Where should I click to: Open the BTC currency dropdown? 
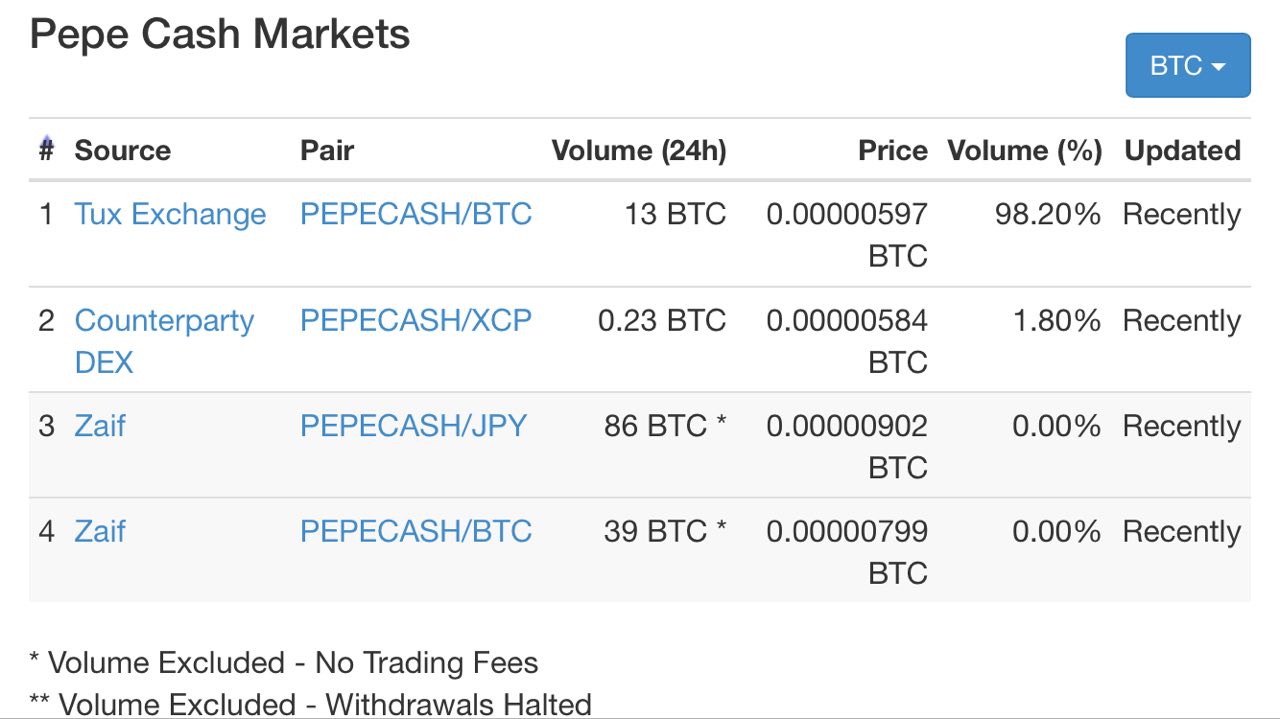pyautogui.click(x=1188, y=66)
